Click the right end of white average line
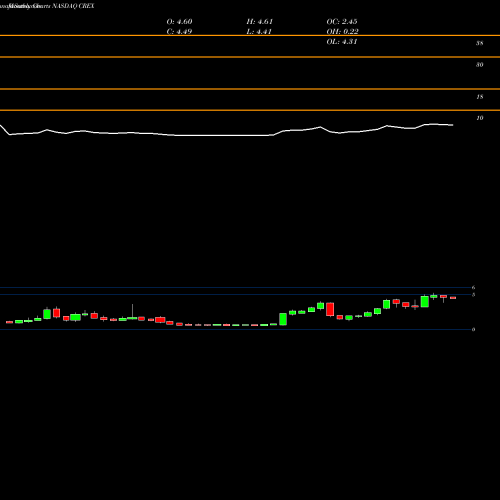 (452, 125)
